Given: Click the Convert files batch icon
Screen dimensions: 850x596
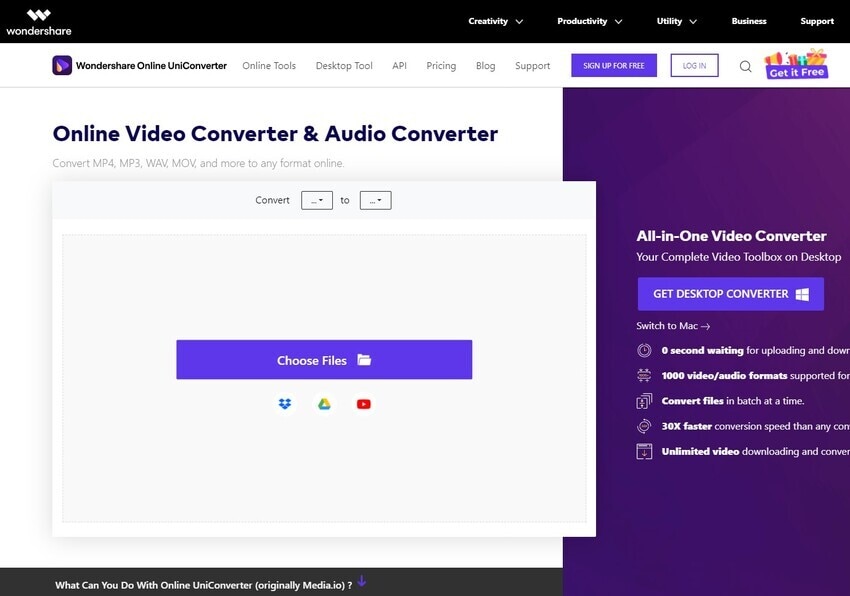Looking at the screenshot, I should click(644, 401).
